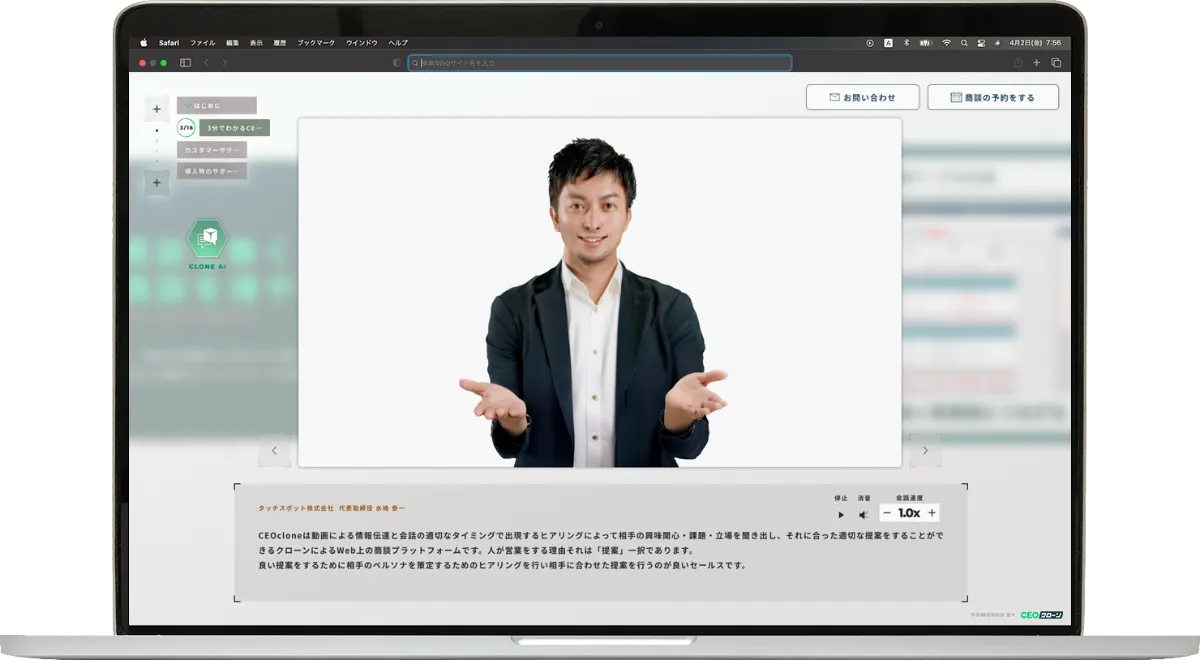The height and width of the screenshot is (660, 1200).
Task: Click the Safari address bar field
Action: (x=600, y=62)
